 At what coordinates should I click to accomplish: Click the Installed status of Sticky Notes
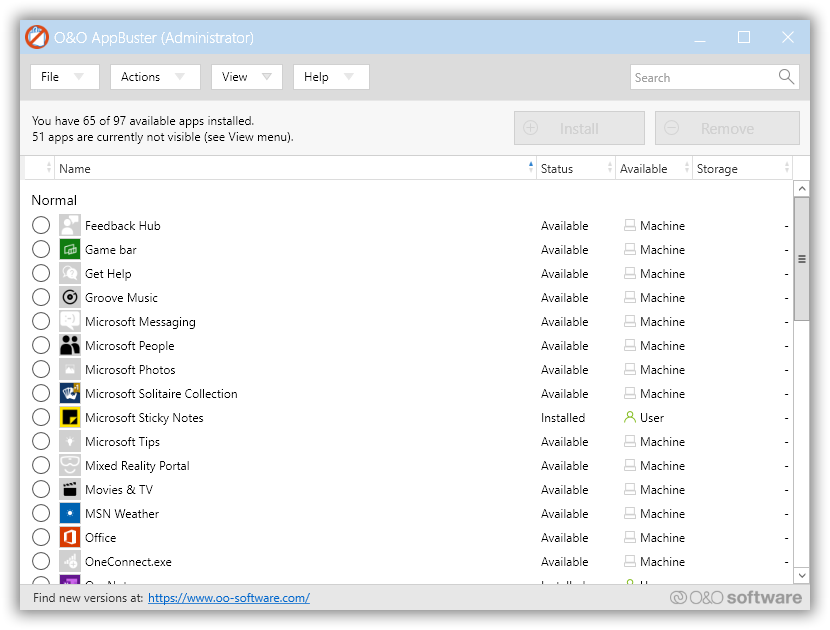pos(563,418)
